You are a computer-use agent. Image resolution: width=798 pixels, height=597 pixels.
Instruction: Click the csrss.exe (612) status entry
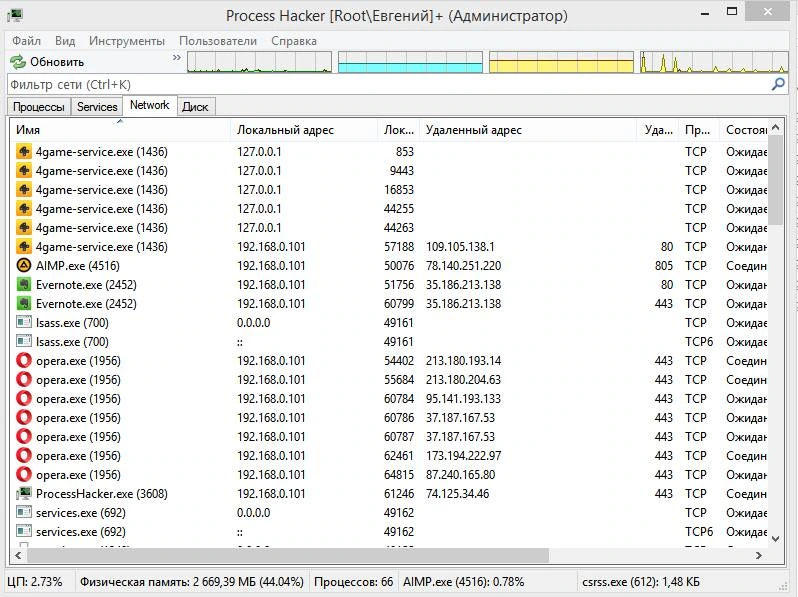pos(641,582)
